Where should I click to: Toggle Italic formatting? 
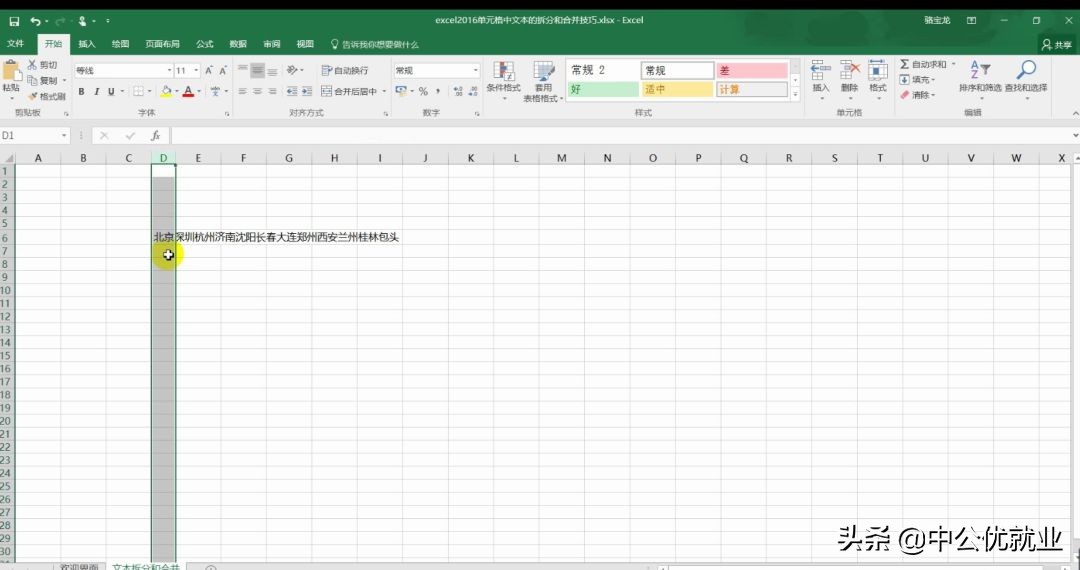pyautogui.click(x=96, y=92)
